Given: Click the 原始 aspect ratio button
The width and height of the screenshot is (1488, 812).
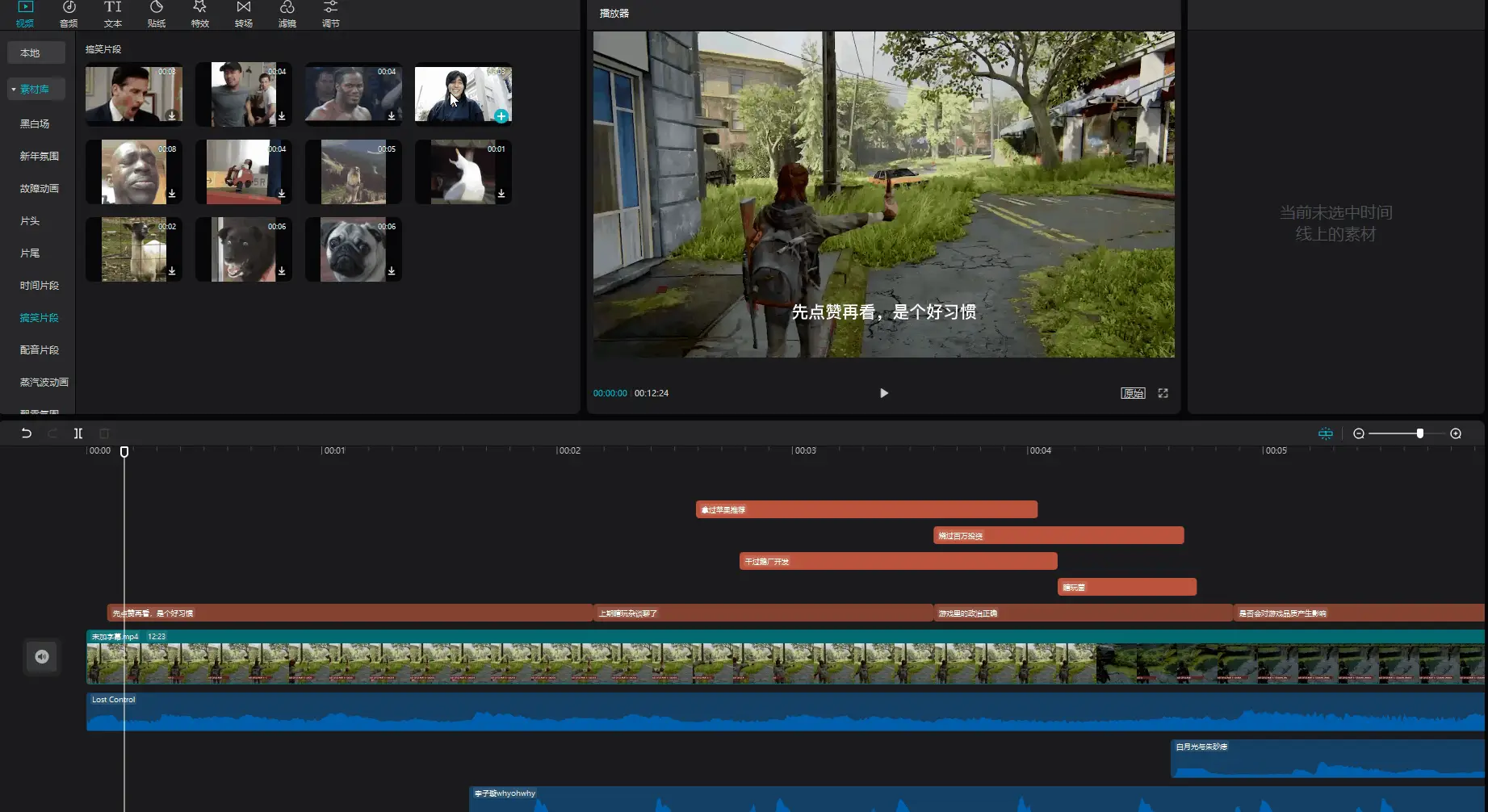Looking at the screenshot, I should pos(1133,393).
